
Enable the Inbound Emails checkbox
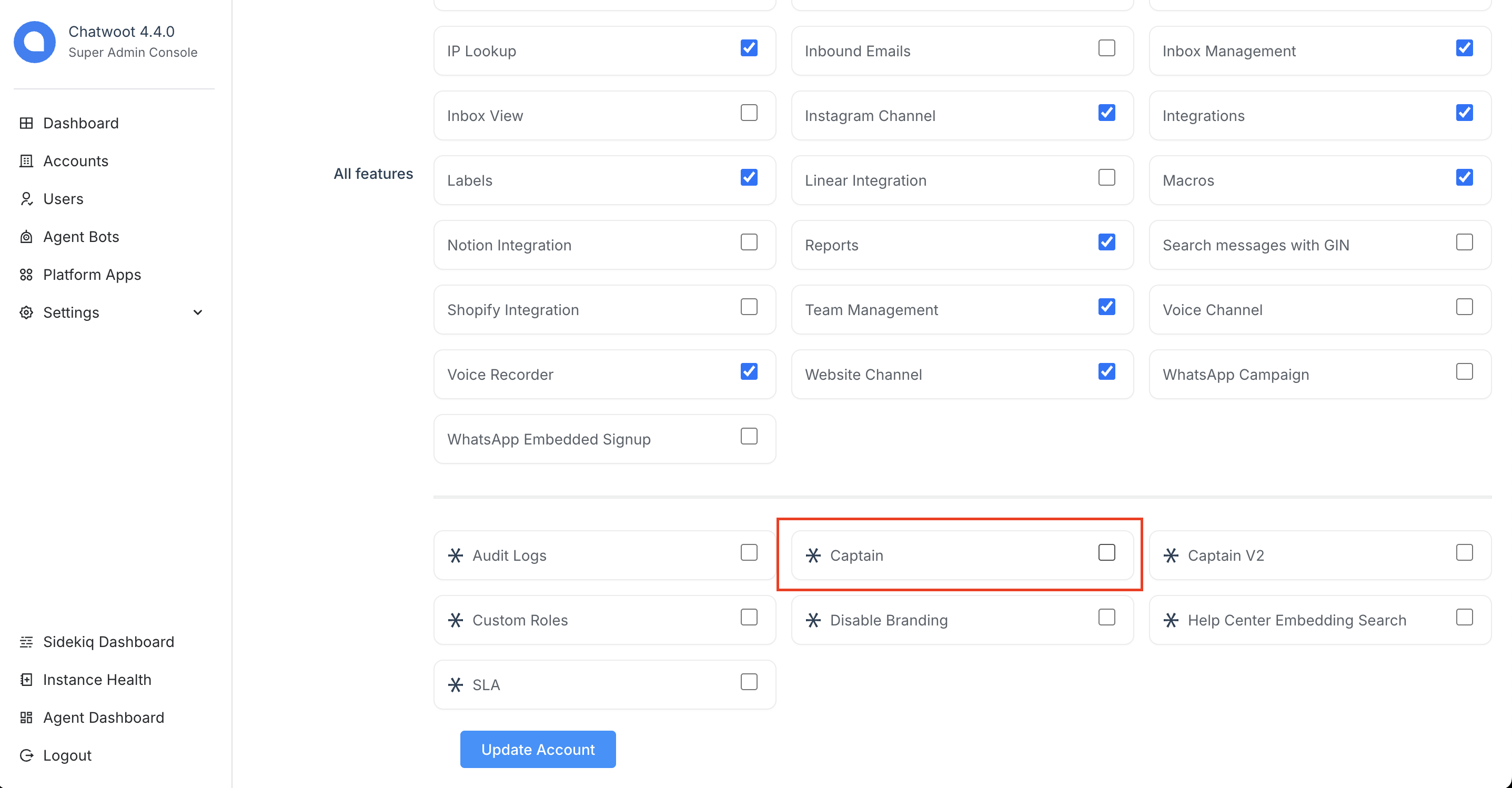(1106, 48)
